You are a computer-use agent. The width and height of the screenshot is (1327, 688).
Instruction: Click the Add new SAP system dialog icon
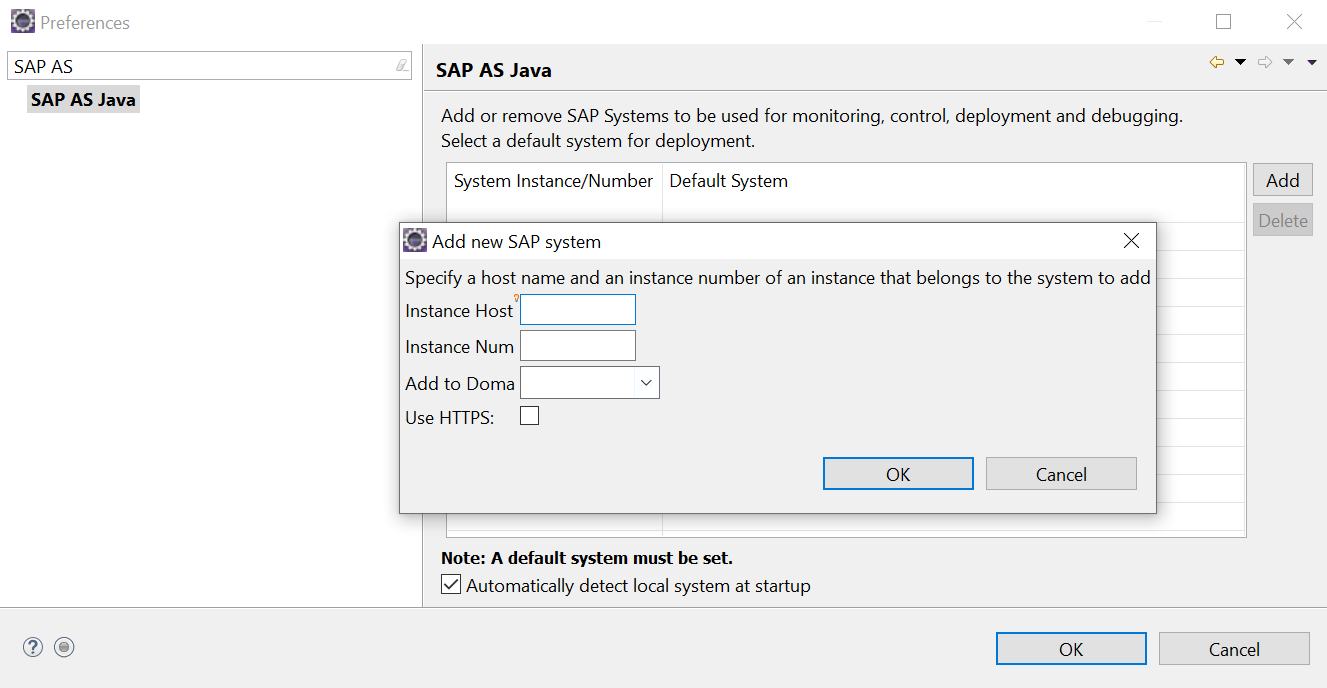click(415, 241)
